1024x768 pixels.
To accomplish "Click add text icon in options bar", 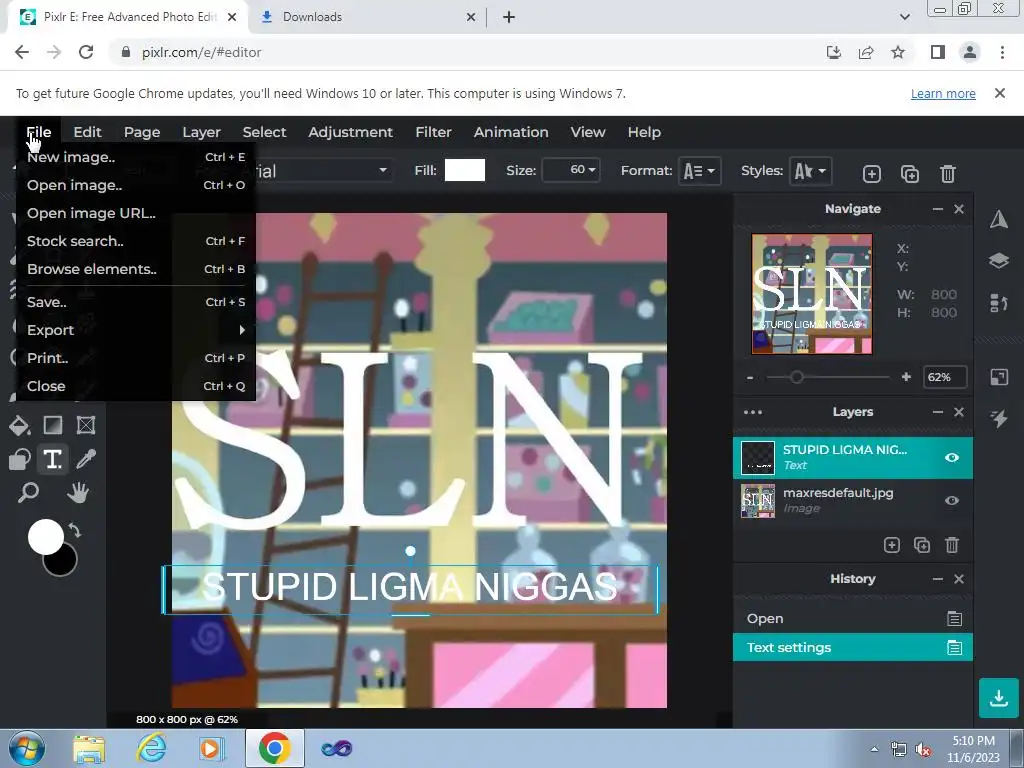I will coord(872,174).
